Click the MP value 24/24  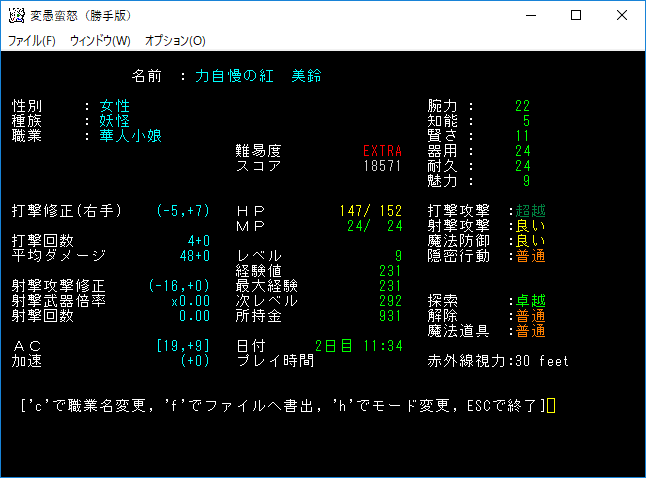tap(378, 226)
